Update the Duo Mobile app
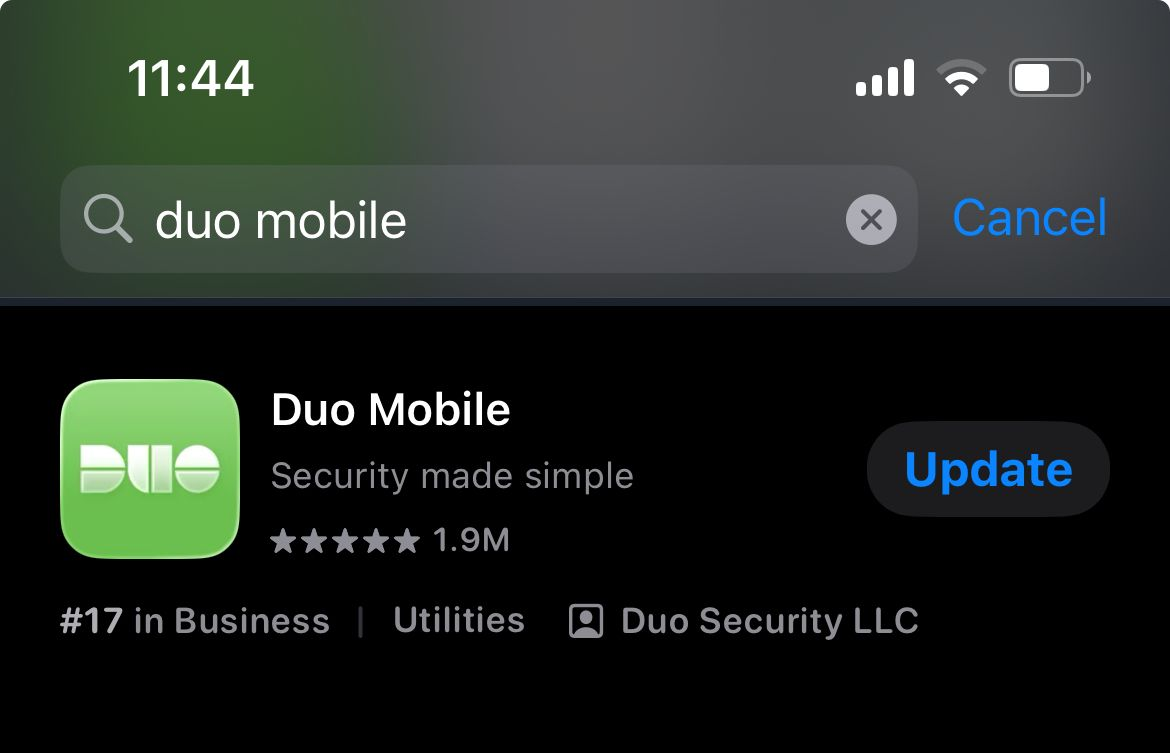The width and height of the screenshot is (1170, 753). coord(988,469)
